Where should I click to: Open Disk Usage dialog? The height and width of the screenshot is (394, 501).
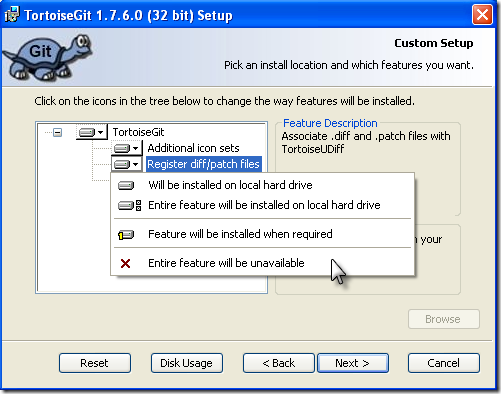(x=186, y=363)
